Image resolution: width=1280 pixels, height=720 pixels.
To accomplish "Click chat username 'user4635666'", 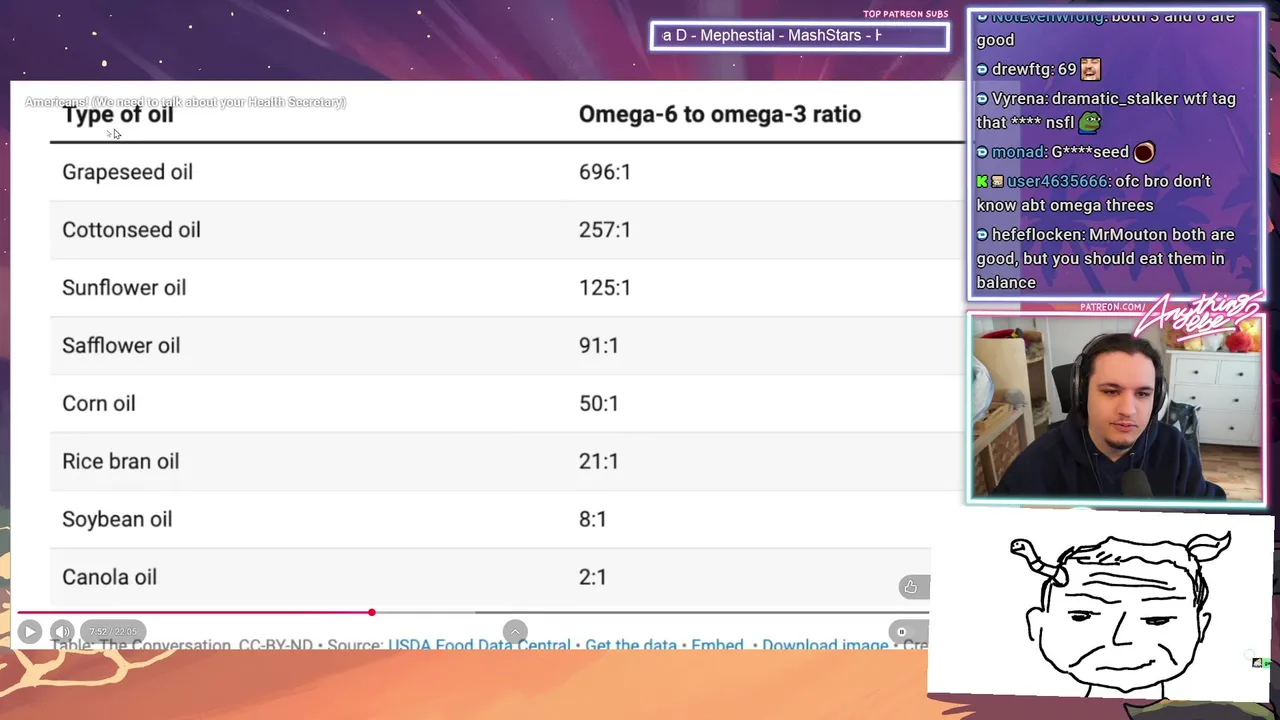I will coord(1057,182).
